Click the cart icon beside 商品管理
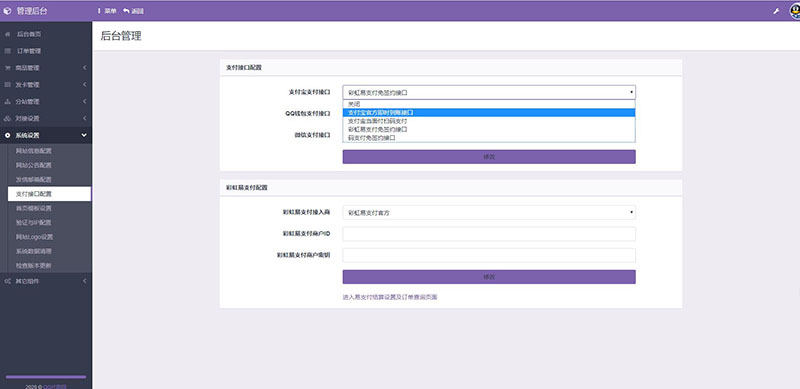The width and height of the screenshot is (800, 389). click(x=7, y=68)
